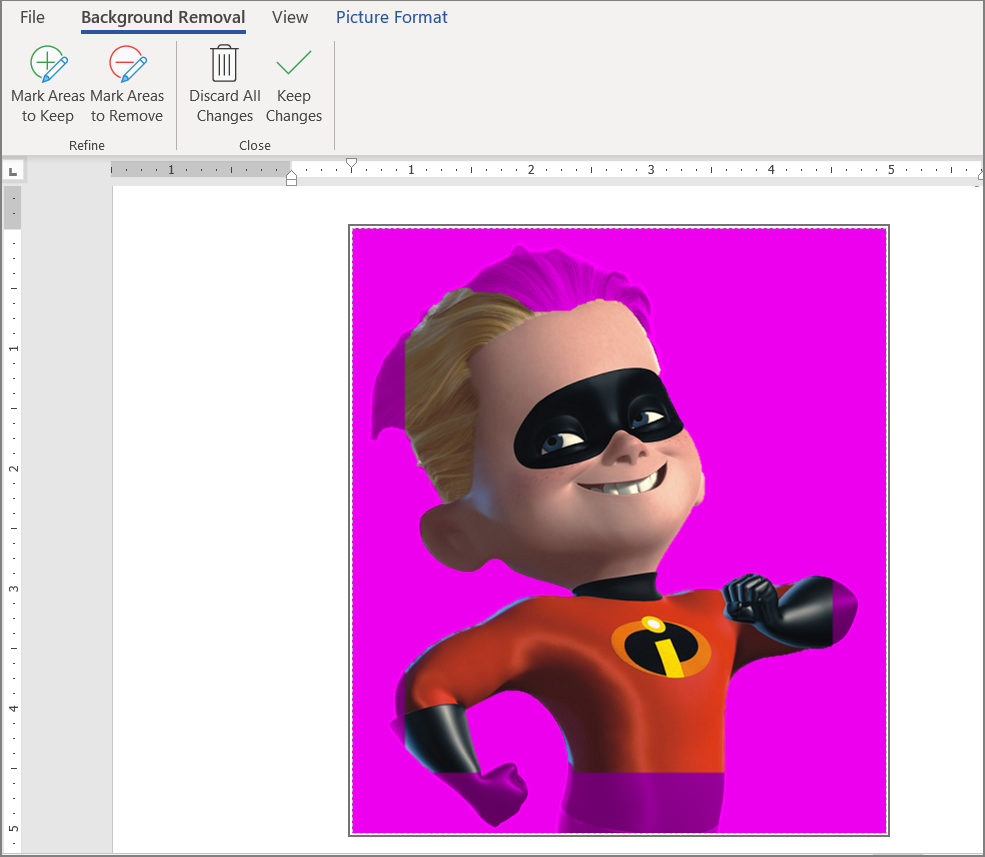Click the left indent marker on ruler
985x857 pixels.
coord(291,180)
